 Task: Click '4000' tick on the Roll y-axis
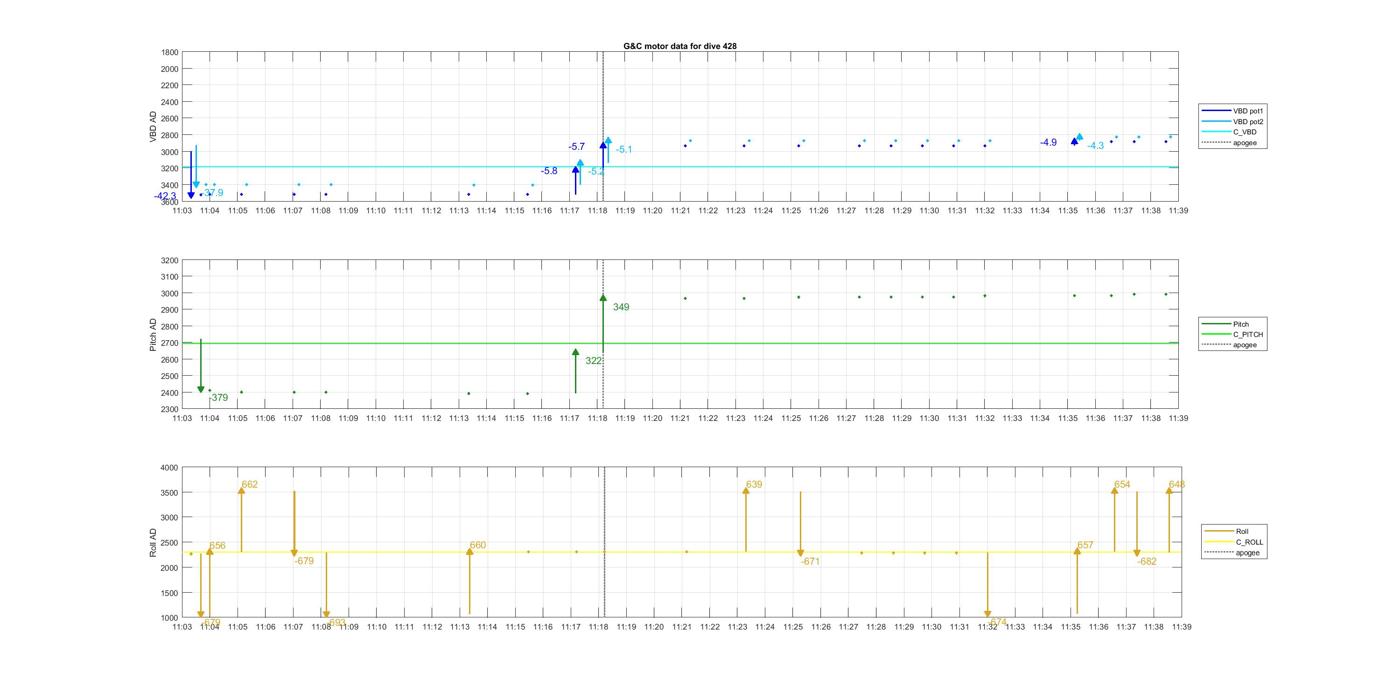click(169, 468)
